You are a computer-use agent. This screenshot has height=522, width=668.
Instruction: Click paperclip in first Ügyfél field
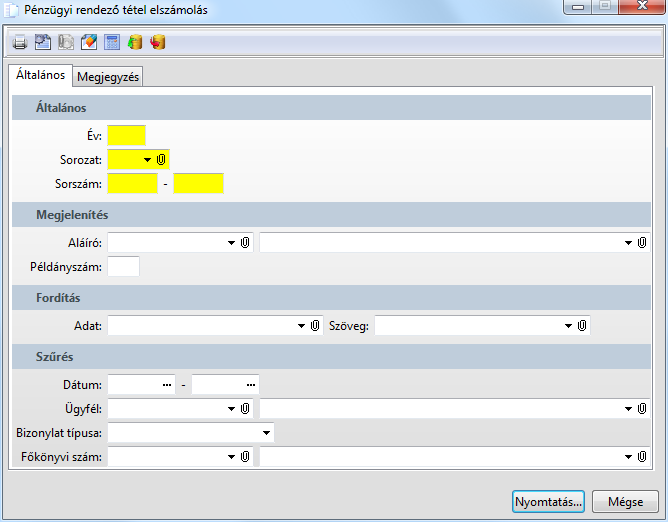coord(245,409)
